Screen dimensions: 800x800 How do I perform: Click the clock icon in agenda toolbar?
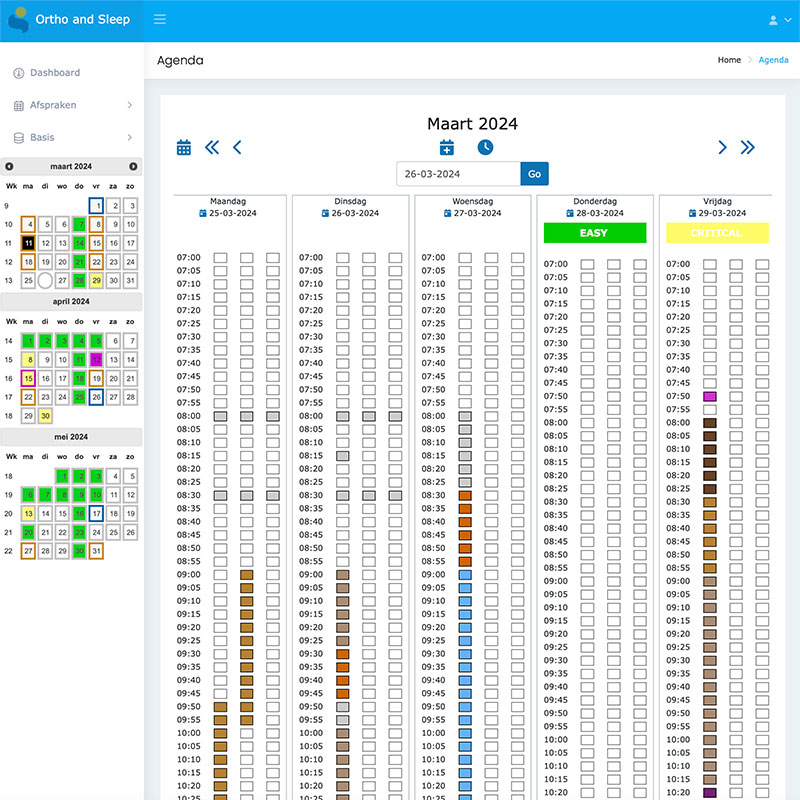(485, 147)
